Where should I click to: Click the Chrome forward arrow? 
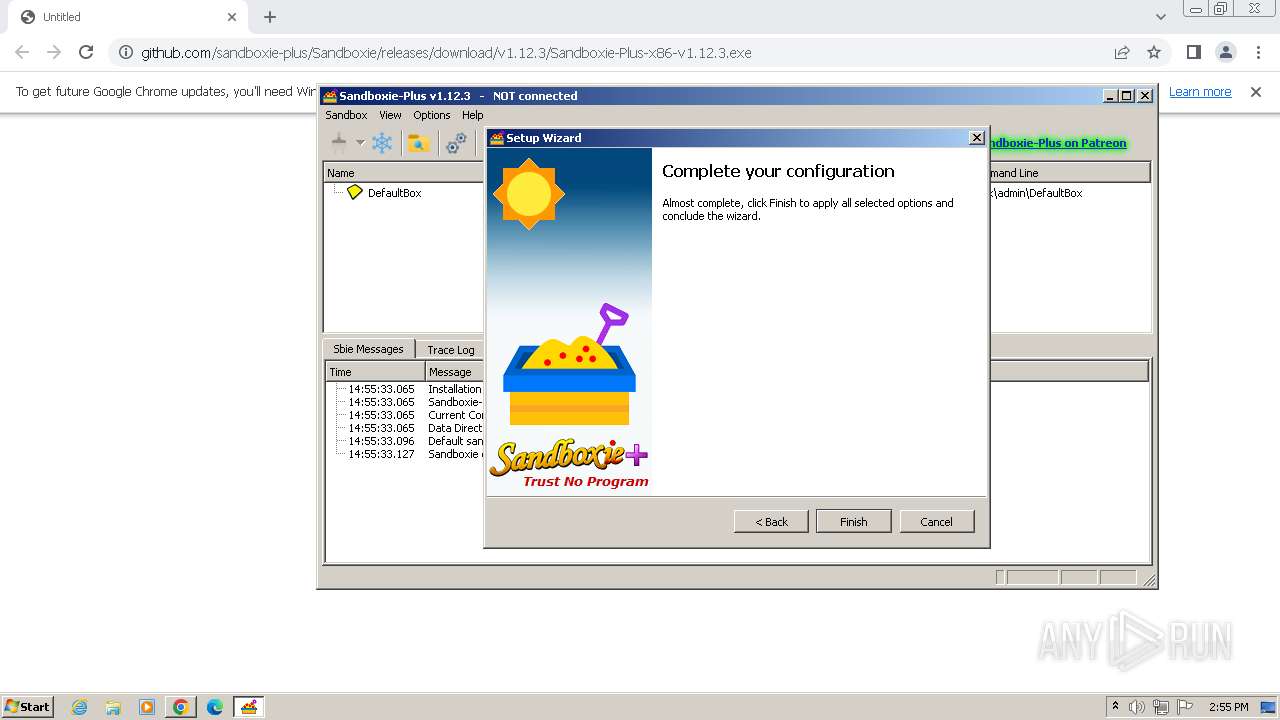tap(54, 52)
